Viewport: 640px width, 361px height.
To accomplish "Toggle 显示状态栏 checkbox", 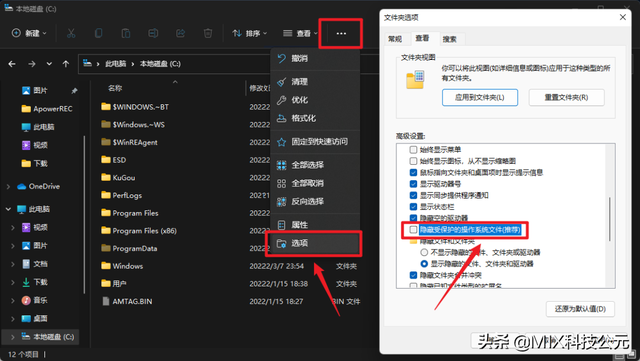I will click(x=413, y=207).
